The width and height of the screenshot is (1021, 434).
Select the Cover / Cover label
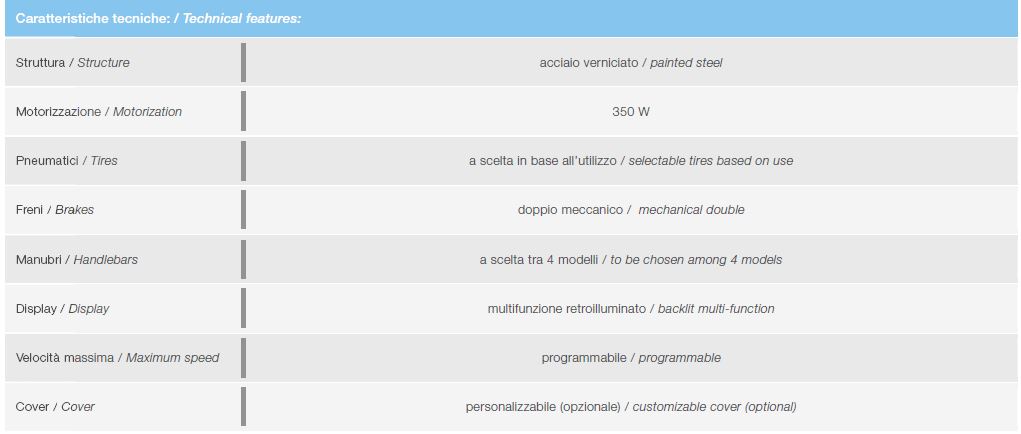point(55,407)
